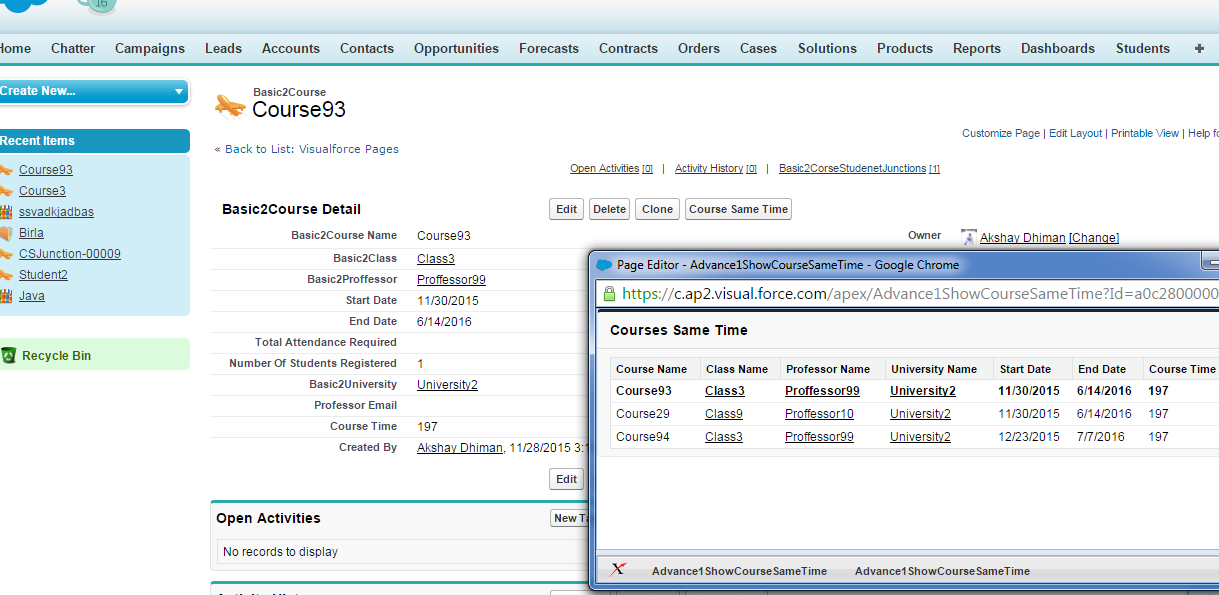The width and height of the screenshot is (1219, 595).
Task: Click the Salesforce cloud icon in popup title bar
Action: pyautogui.click(x=604, y=265)
